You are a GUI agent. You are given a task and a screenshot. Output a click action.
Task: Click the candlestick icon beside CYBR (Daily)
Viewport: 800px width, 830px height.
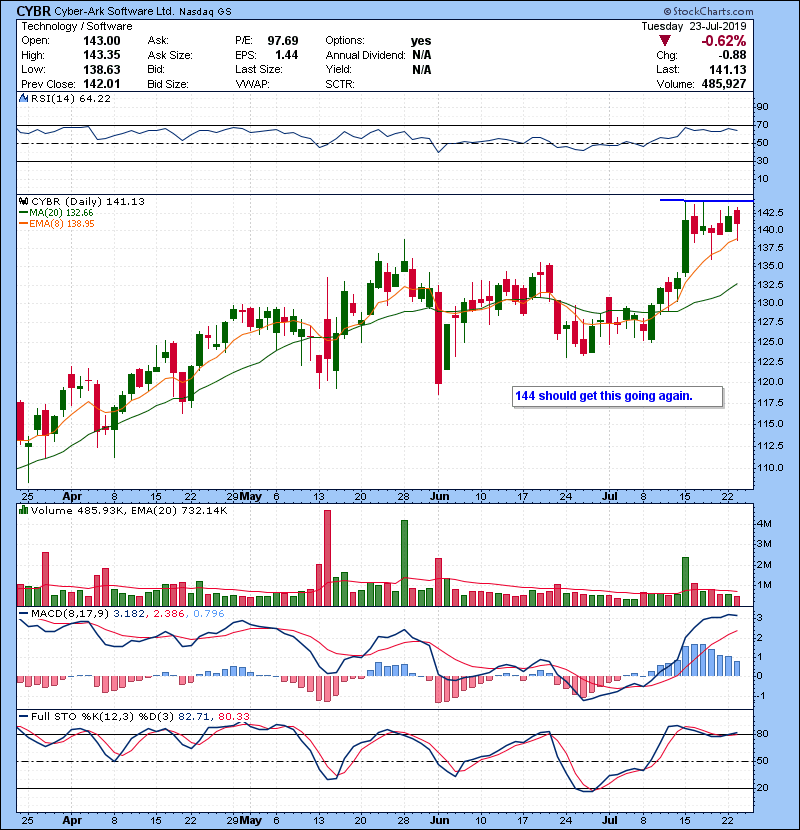tap(23, 201)
